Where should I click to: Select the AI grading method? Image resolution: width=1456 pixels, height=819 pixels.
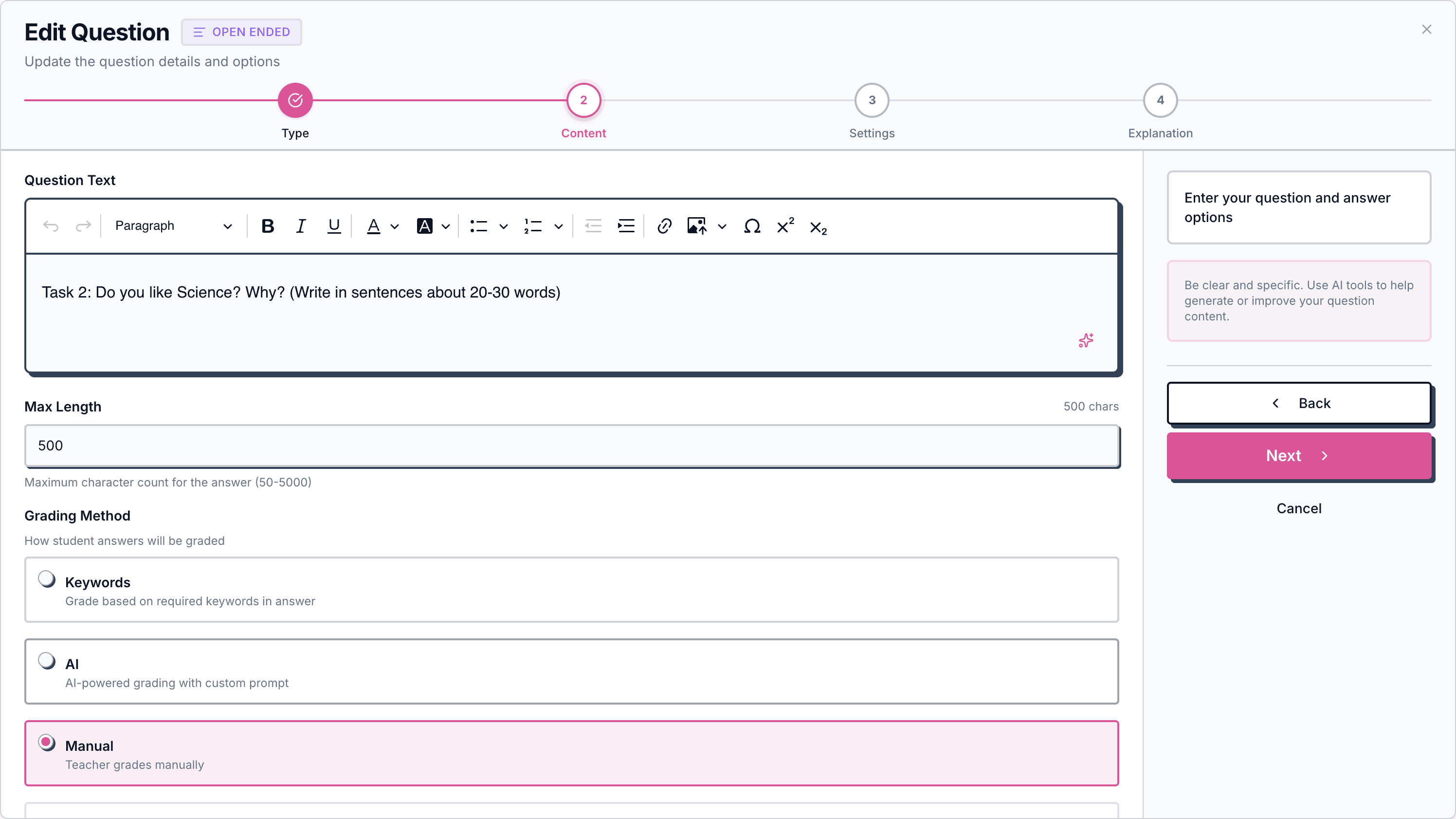click(x=47, y=661)
